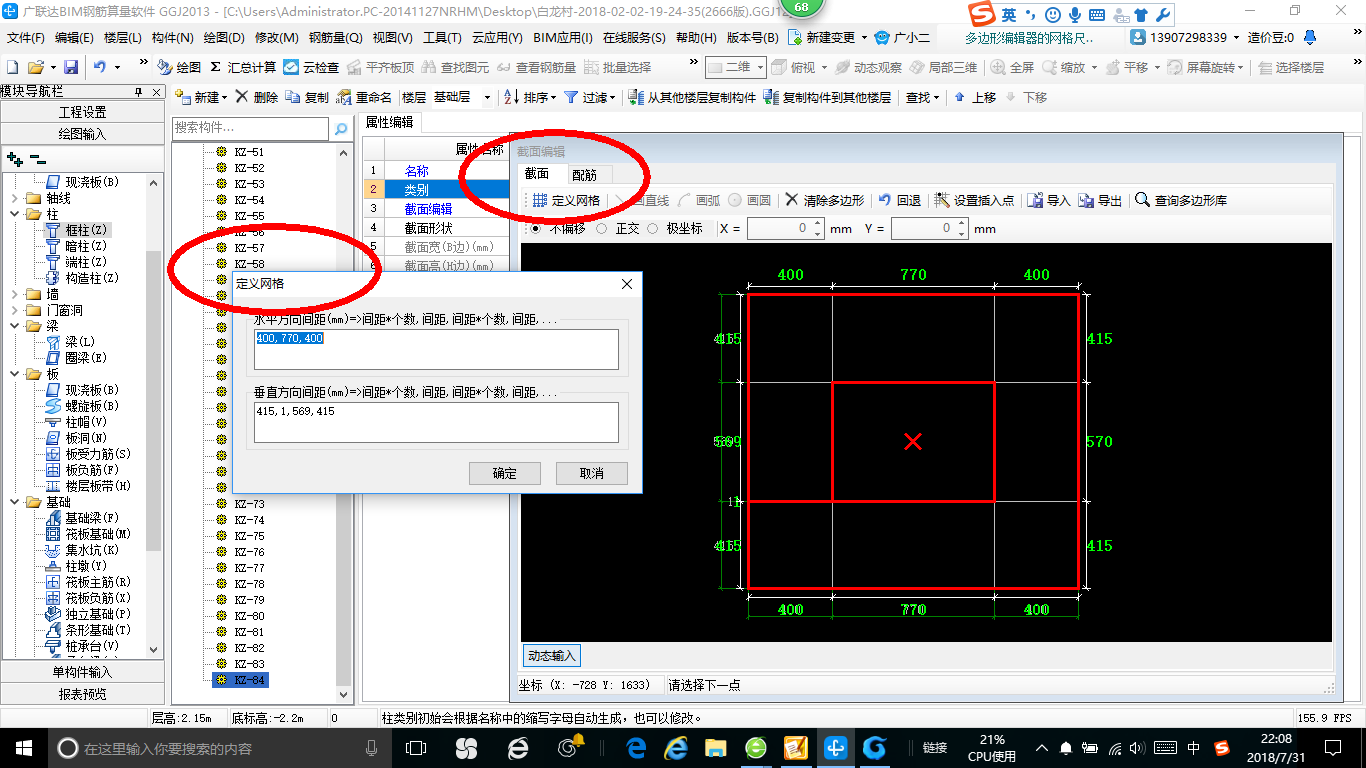Image resolution: width=1366 pixels, height=768 pixels.
Task: Select the 极坐标 radio button
Action: pyautogui.click(x=653, y=228)
